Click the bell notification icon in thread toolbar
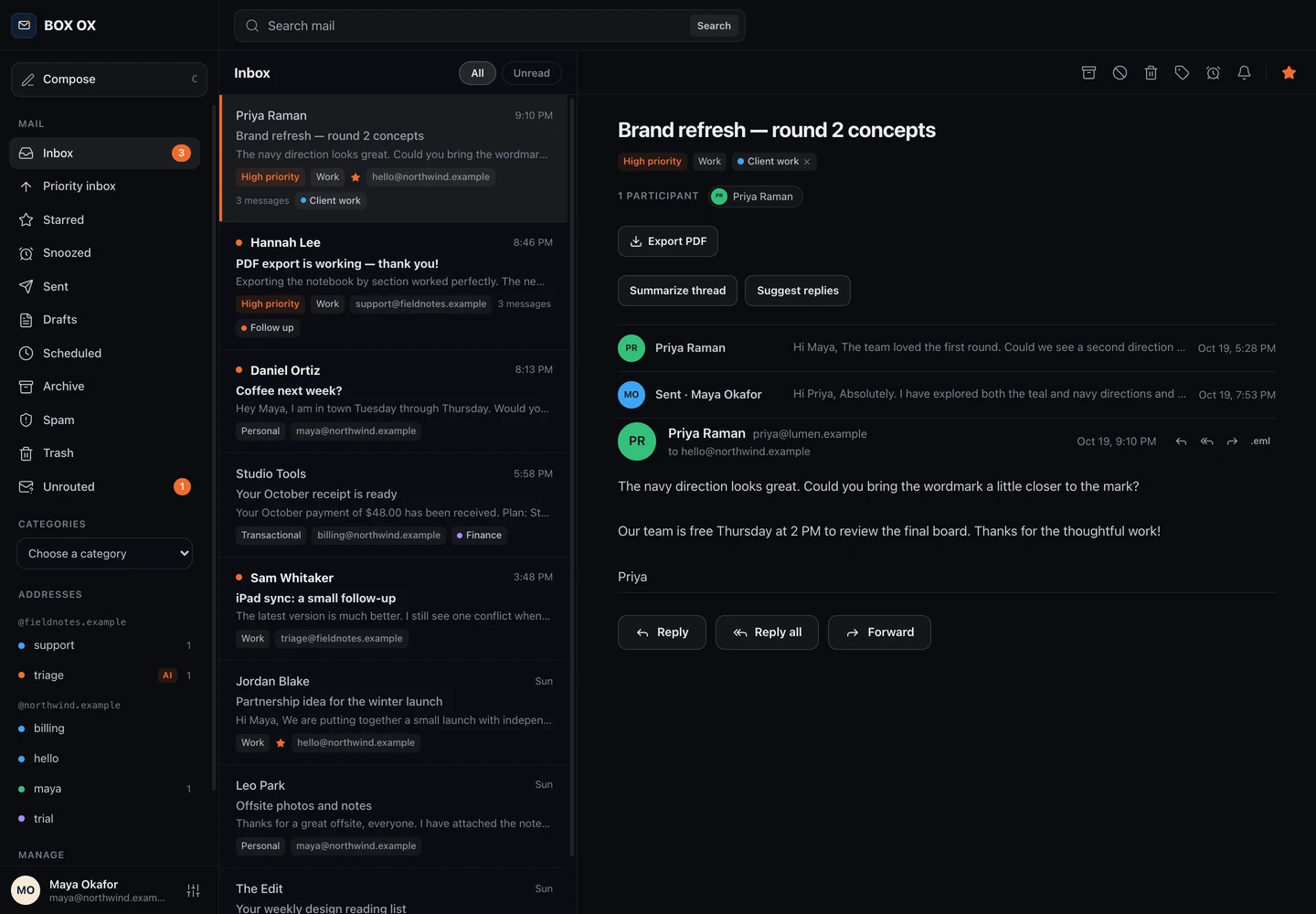The width and height of the screenshot is (1316, 914). pyautogui.click(x=1244, y=73)
